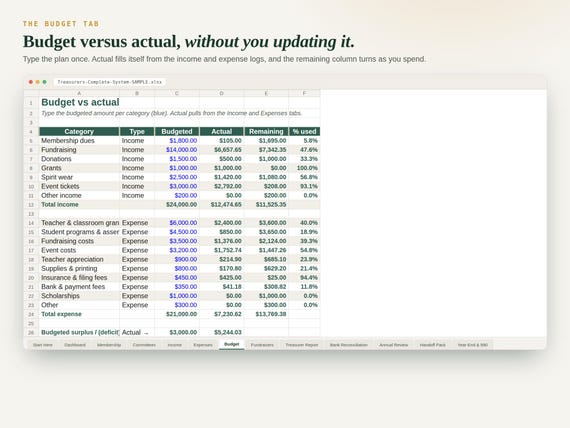Click the Actual column heading cell
The width and height of the screenshot is (570, 428).
coord(222,131)
